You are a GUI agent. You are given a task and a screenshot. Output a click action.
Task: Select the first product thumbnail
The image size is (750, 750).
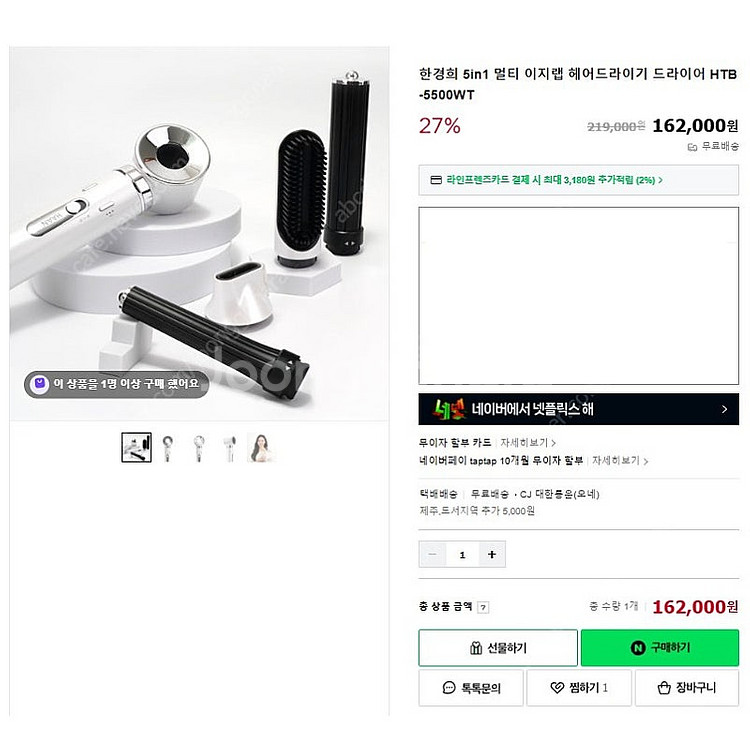(x=136, y=447)
